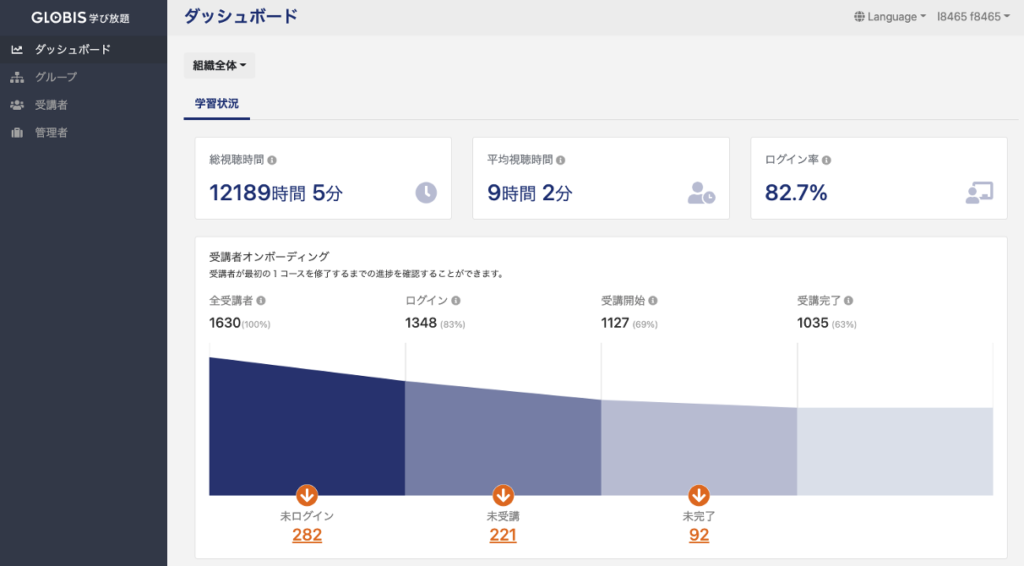
Task: Open the l8465 f8465 user menu
Action: (x=973, y=17)
